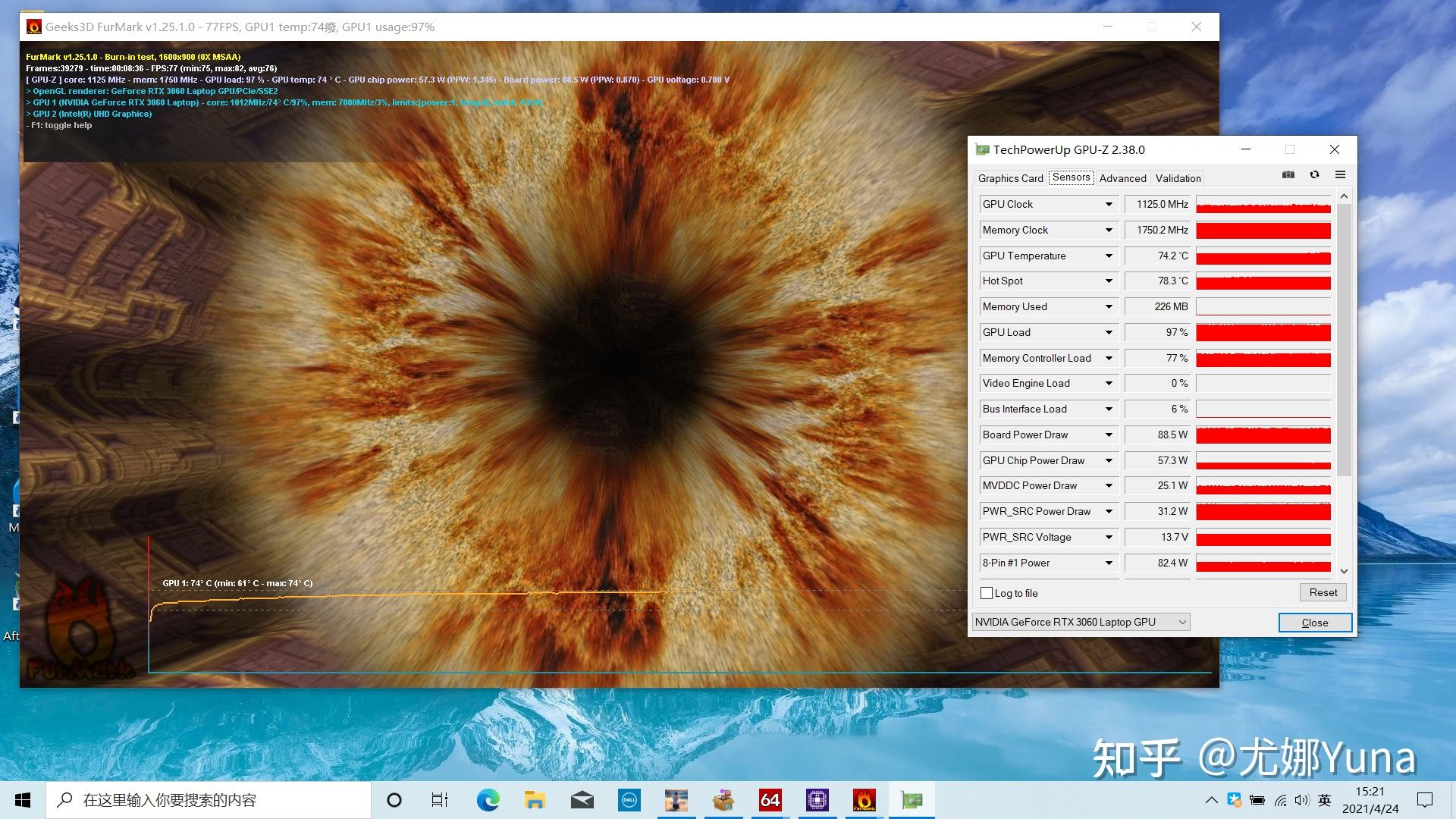Screen dimensions: 1456x819
Task: Open the Board Power Draw dropdown arrow
Action: [x=1109, y=435]
